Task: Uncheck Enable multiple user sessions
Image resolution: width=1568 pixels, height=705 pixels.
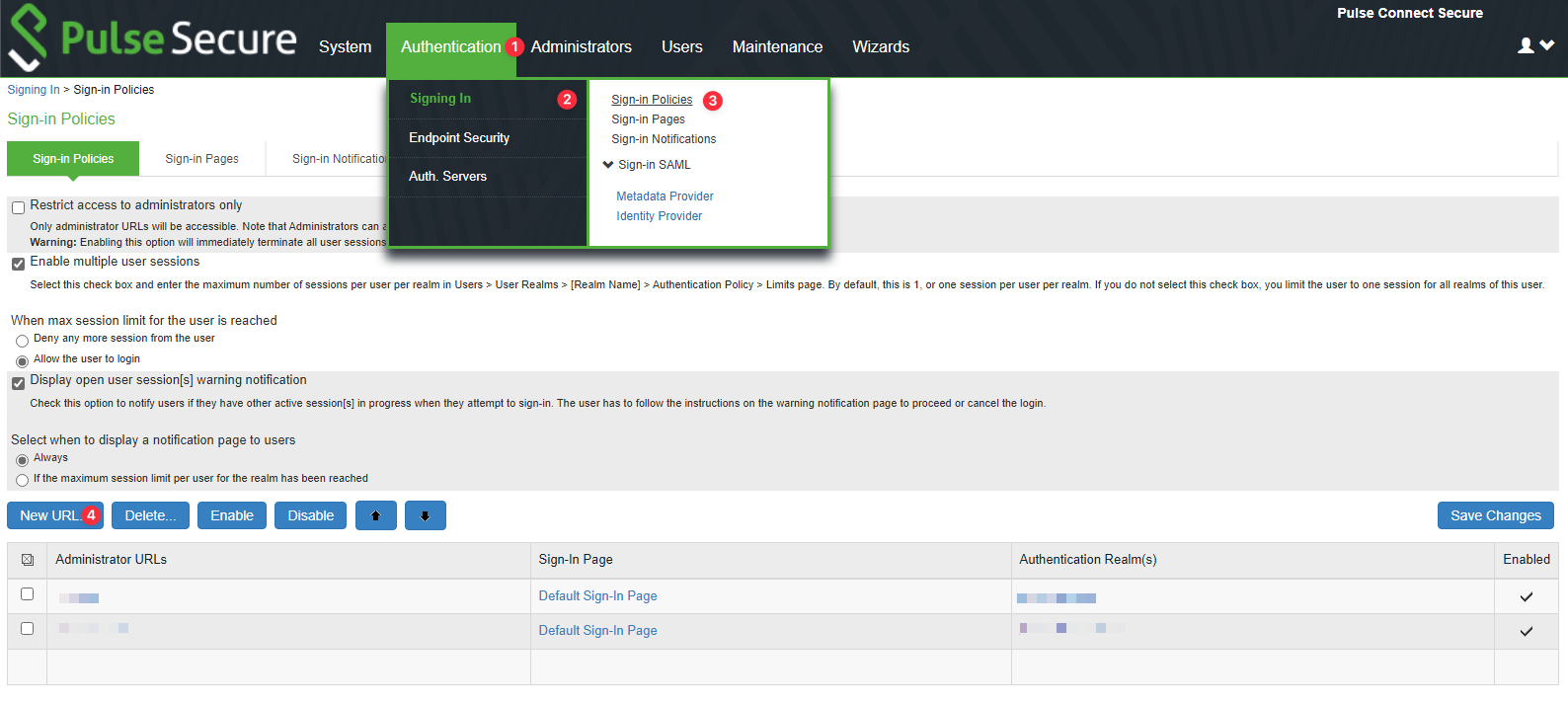Action: (19, 264)
